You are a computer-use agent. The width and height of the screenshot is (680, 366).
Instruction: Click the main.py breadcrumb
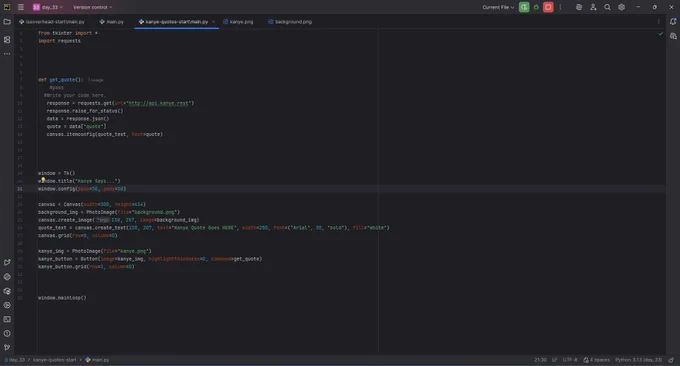pyautogui.click(x=97, y=360)
